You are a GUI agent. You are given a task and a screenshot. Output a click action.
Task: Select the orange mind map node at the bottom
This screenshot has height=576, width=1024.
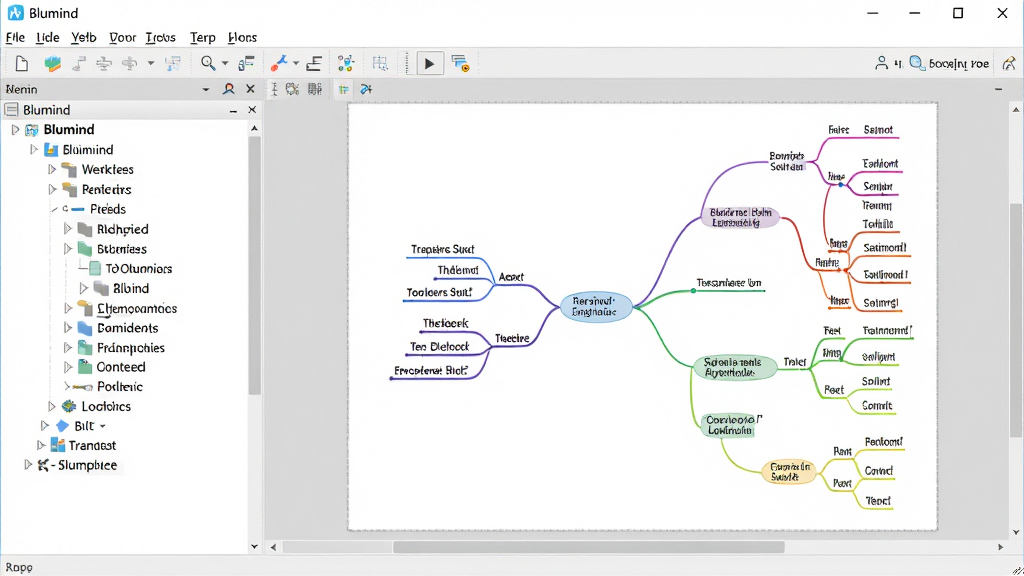(x=790, y=472)
